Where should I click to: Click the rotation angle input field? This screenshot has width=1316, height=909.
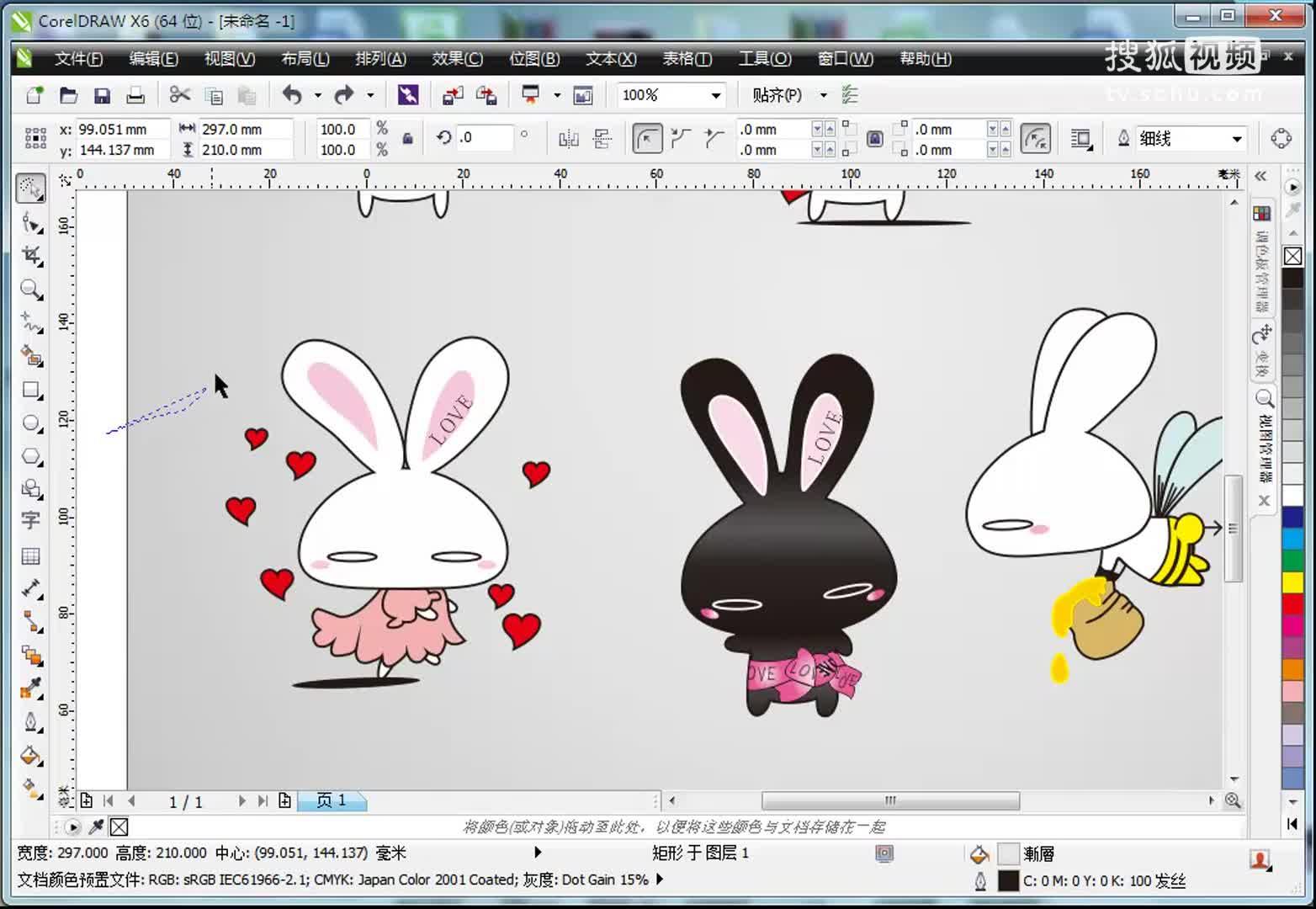pyautogui.click(x=485, y=138)
